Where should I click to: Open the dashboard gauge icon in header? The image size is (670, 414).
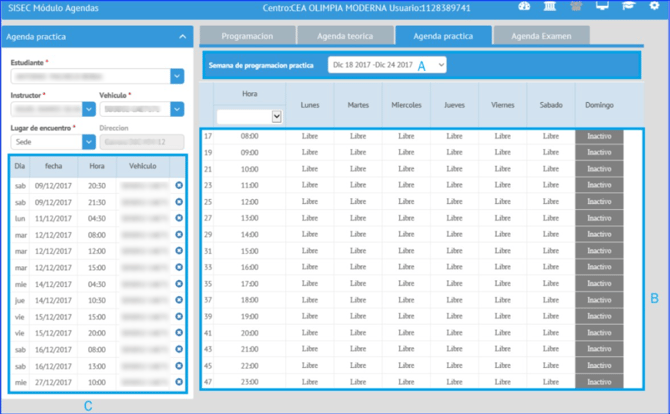[x=526, y=7]
